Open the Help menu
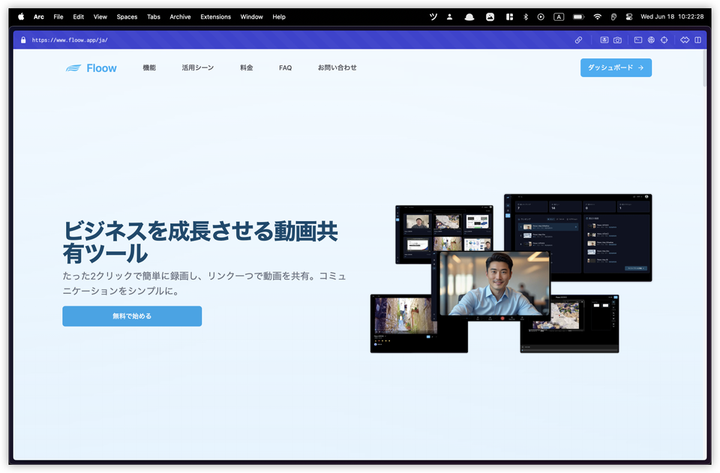The height and width of the screenshot is (473, 720). coord(279,17)
